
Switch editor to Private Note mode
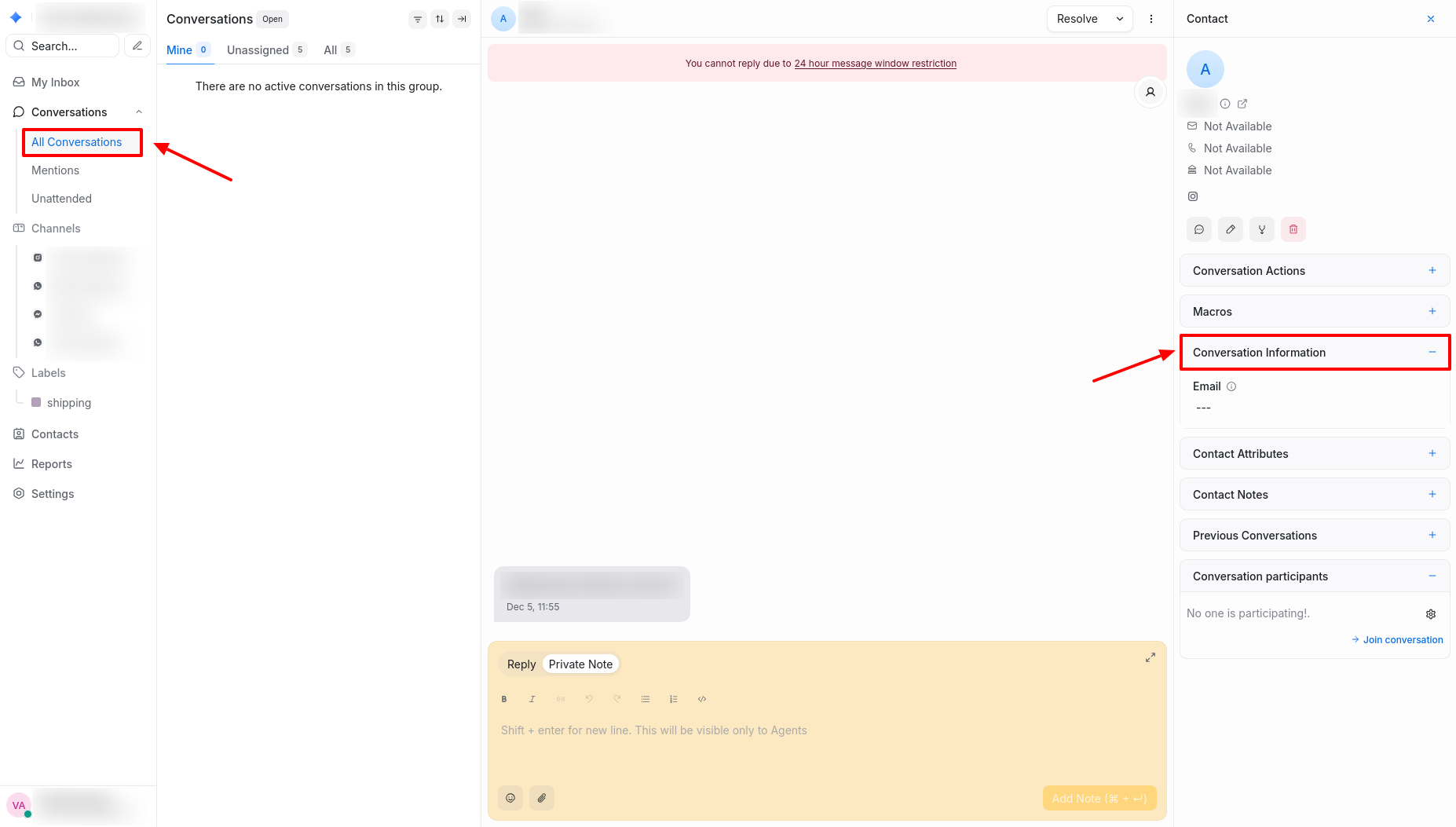pos(580,664)
